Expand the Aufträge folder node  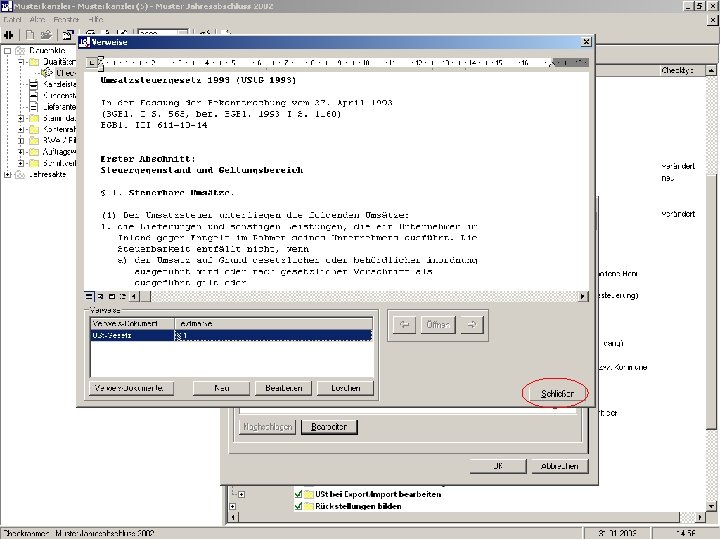[21, 152]
